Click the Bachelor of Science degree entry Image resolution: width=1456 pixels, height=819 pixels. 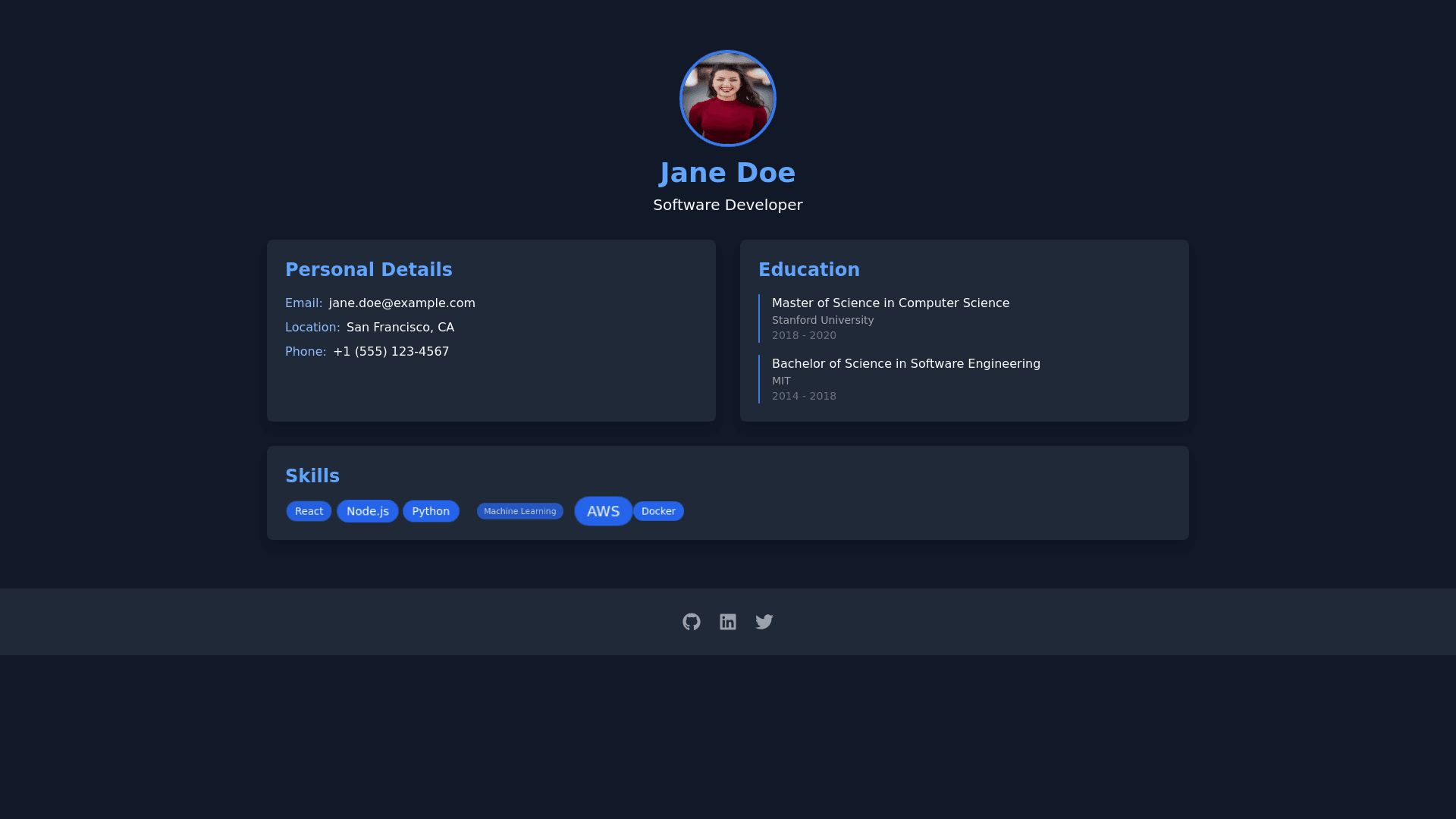coord(905,364)
